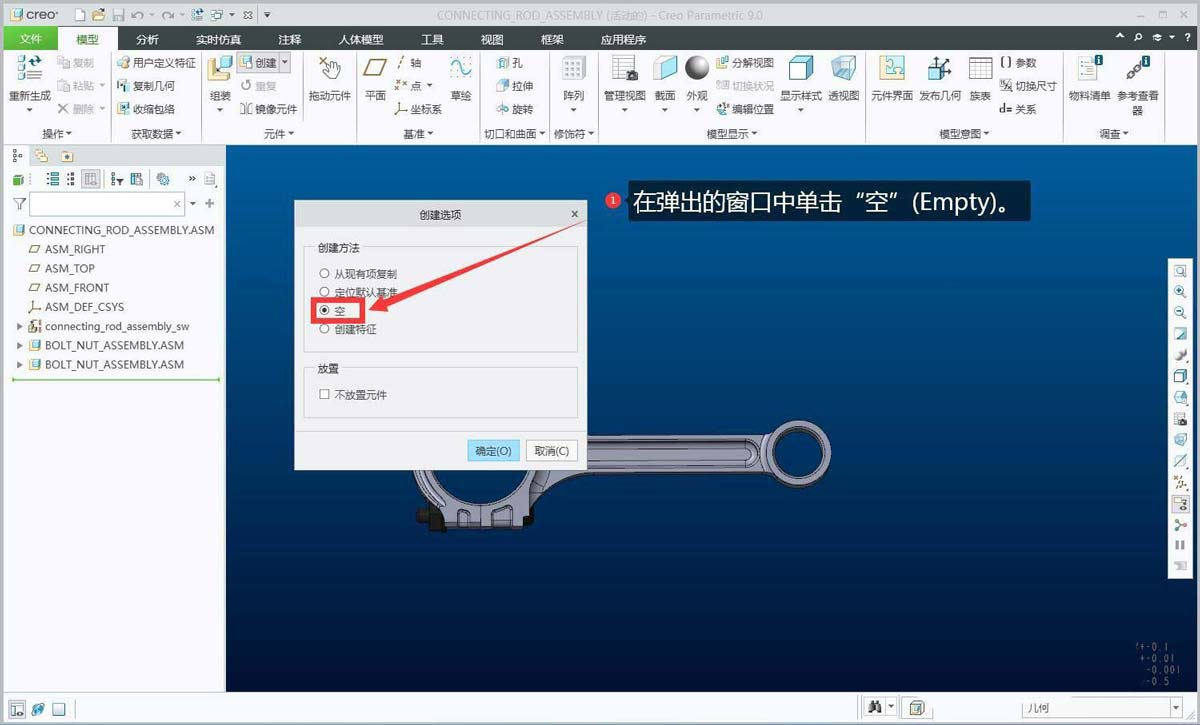Screen dimensions: 1200x725
Task: Click the model tree search field
Action: [107, 204]
